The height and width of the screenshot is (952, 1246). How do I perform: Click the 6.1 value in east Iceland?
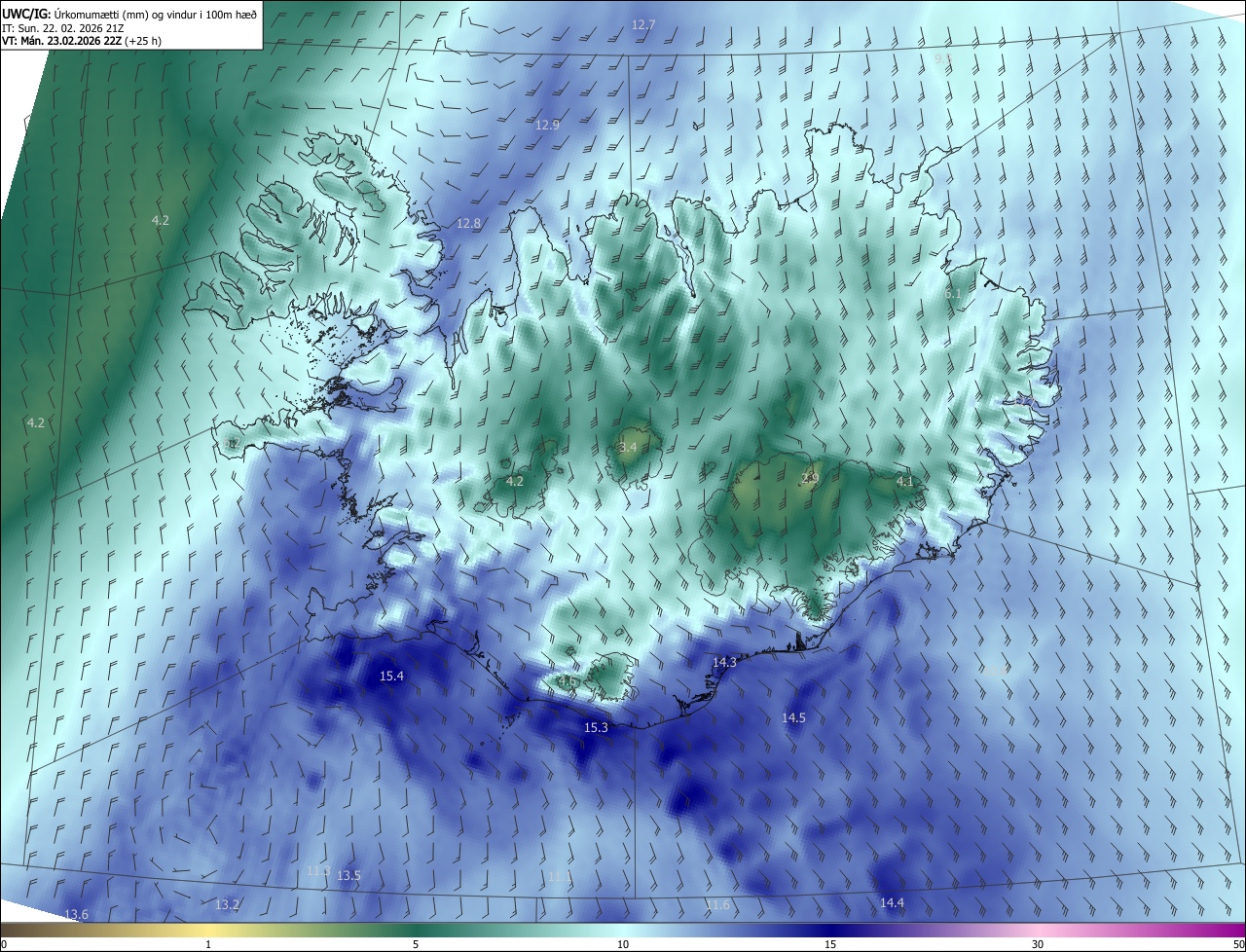click(953, 294)
